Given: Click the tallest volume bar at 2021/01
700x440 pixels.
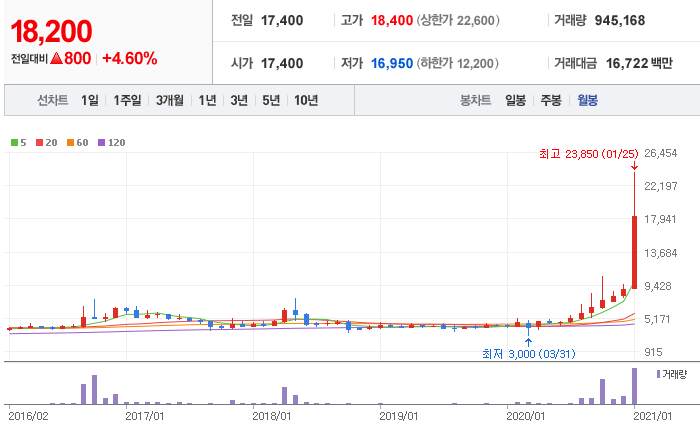Looking at the screenshot, I should click(634, 386).
